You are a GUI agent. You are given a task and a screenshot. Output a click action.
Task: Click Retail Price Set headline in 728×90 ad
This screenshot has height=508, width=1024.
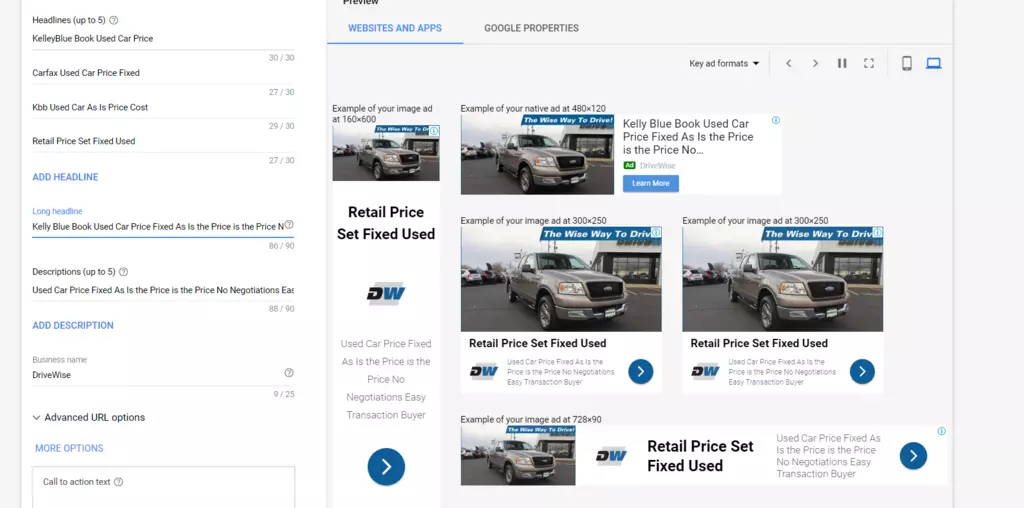point(700,456)
